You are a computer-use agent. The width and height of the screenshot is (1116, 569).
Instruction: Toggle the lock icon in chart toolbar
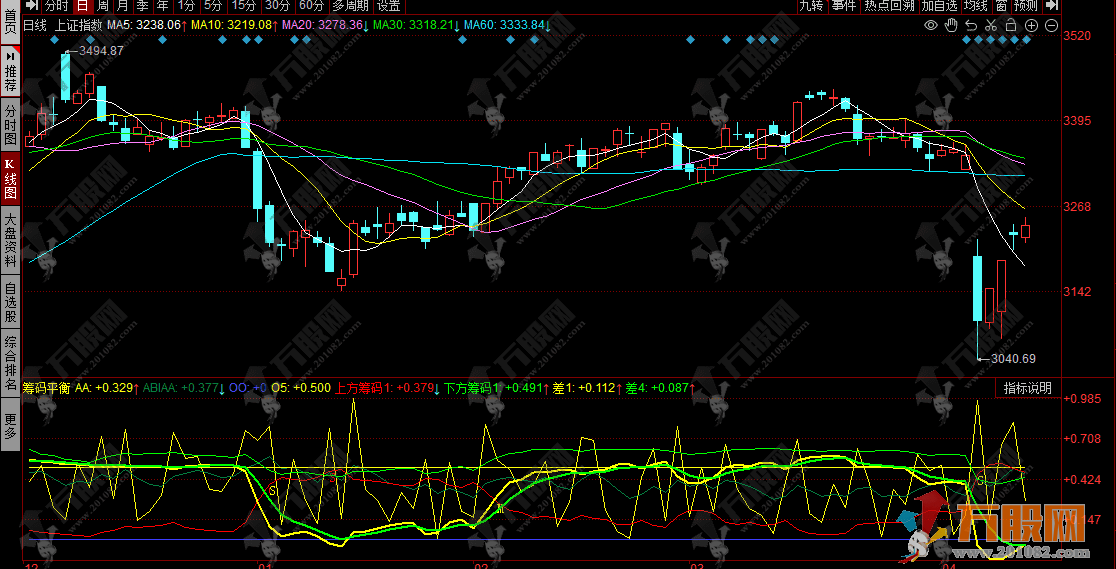(x=1010, y=25)
